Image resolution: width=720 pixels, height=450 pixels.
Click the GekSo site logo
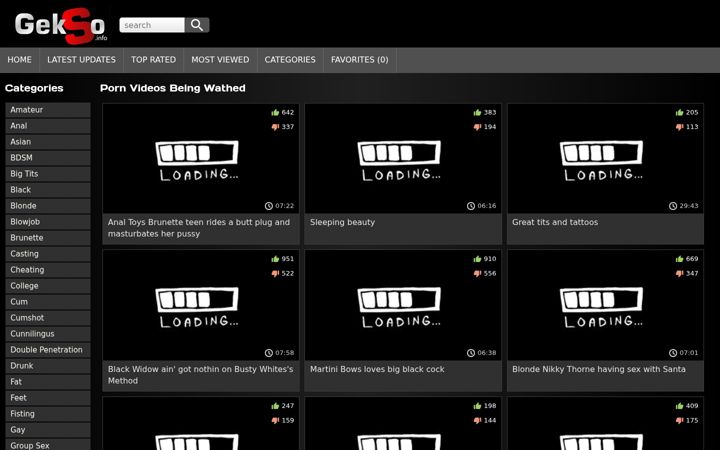pos(61,26)
